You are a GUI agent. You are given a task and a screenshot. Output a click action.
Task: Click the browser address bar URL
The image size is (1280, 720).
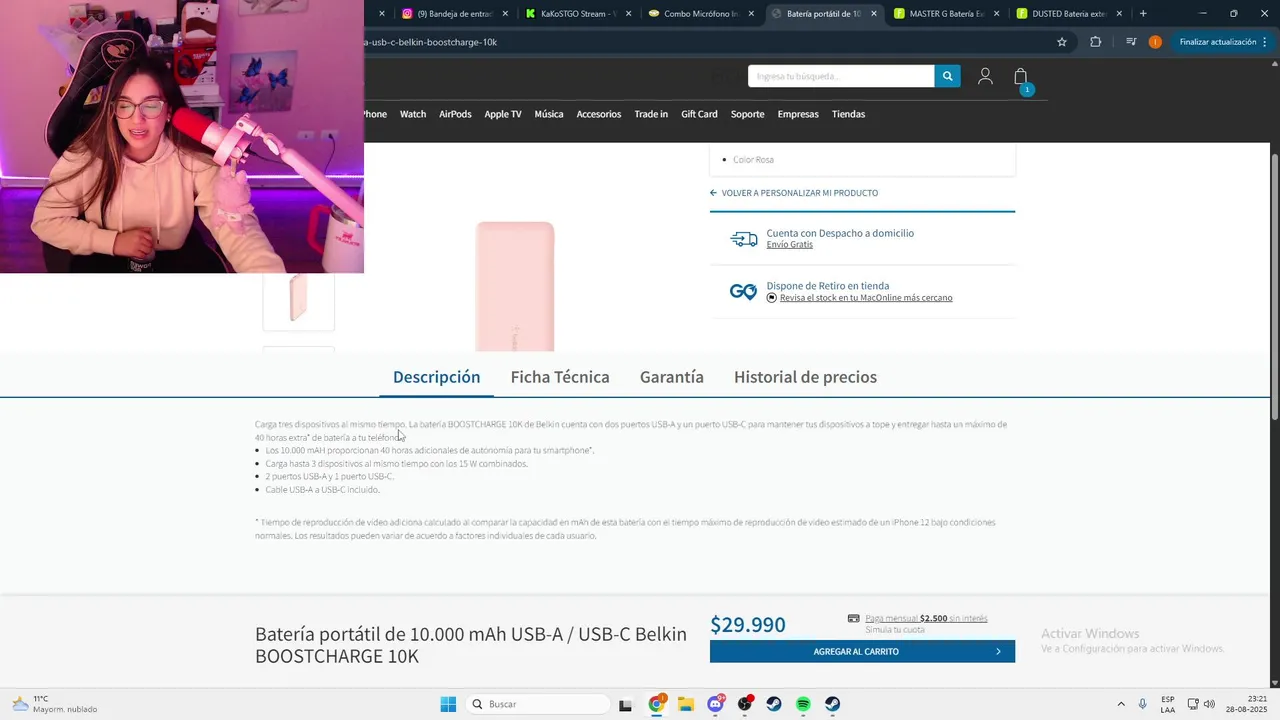coord(432,42)
